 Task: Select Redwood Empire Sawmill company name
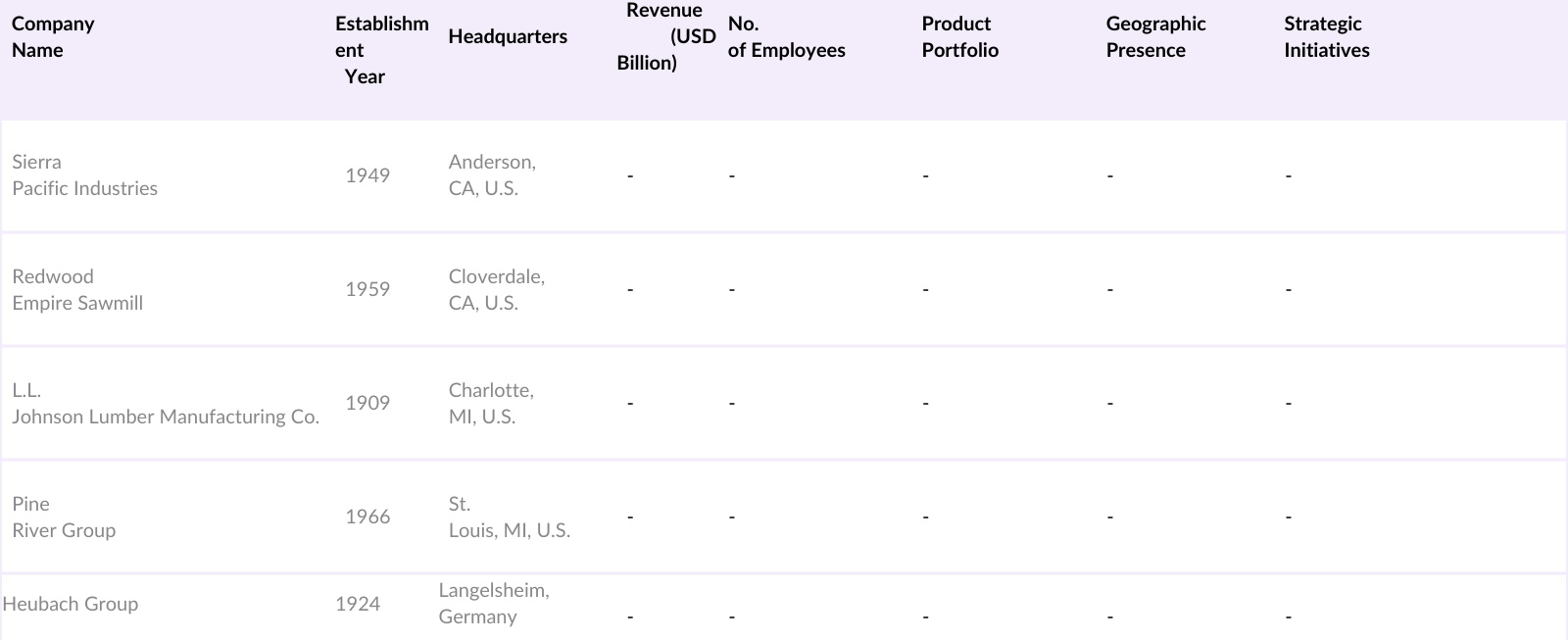[x=77, y=290]
